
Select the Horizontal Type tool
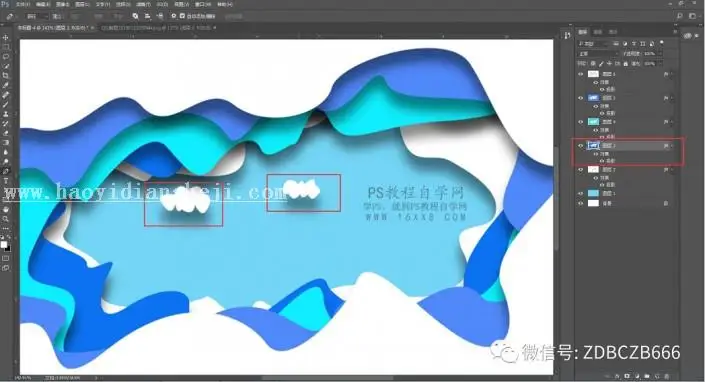6,181
